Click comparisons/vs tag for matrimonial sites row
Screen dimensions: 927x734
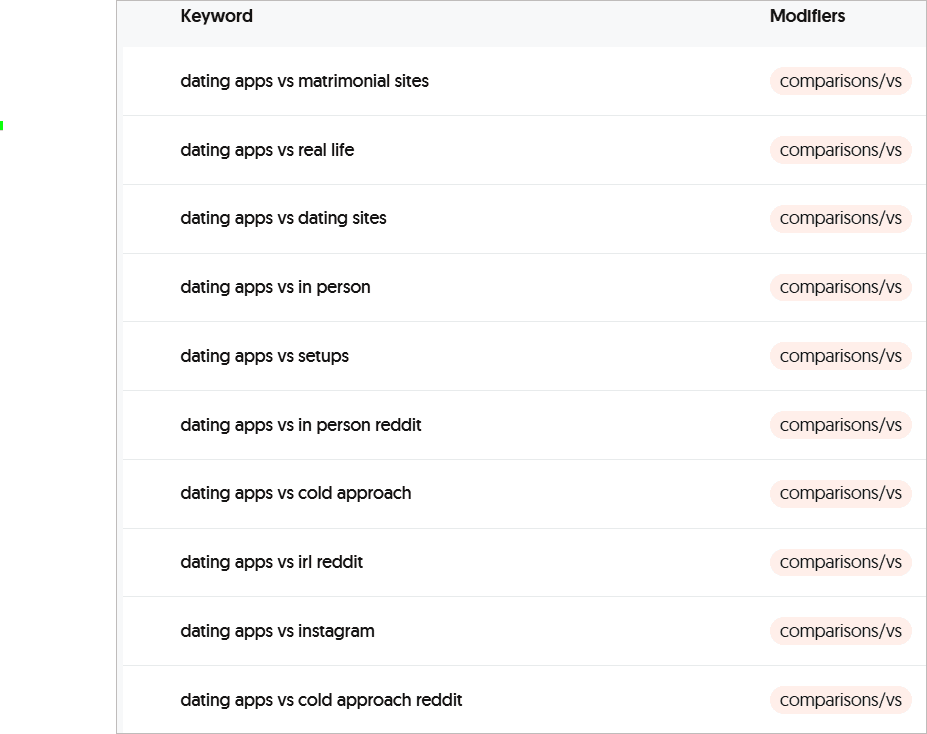[840, 81]
